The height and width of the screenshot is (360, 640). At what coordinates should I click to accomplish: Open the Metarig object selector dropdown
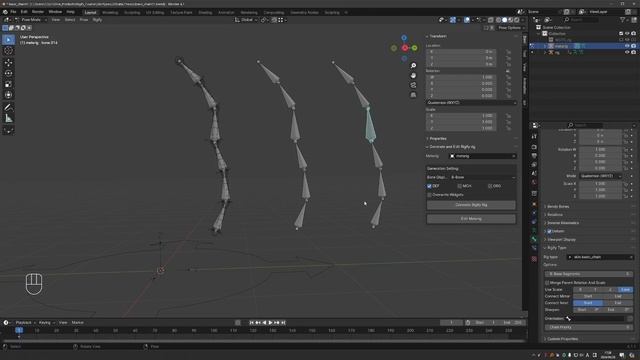[482, 156]
